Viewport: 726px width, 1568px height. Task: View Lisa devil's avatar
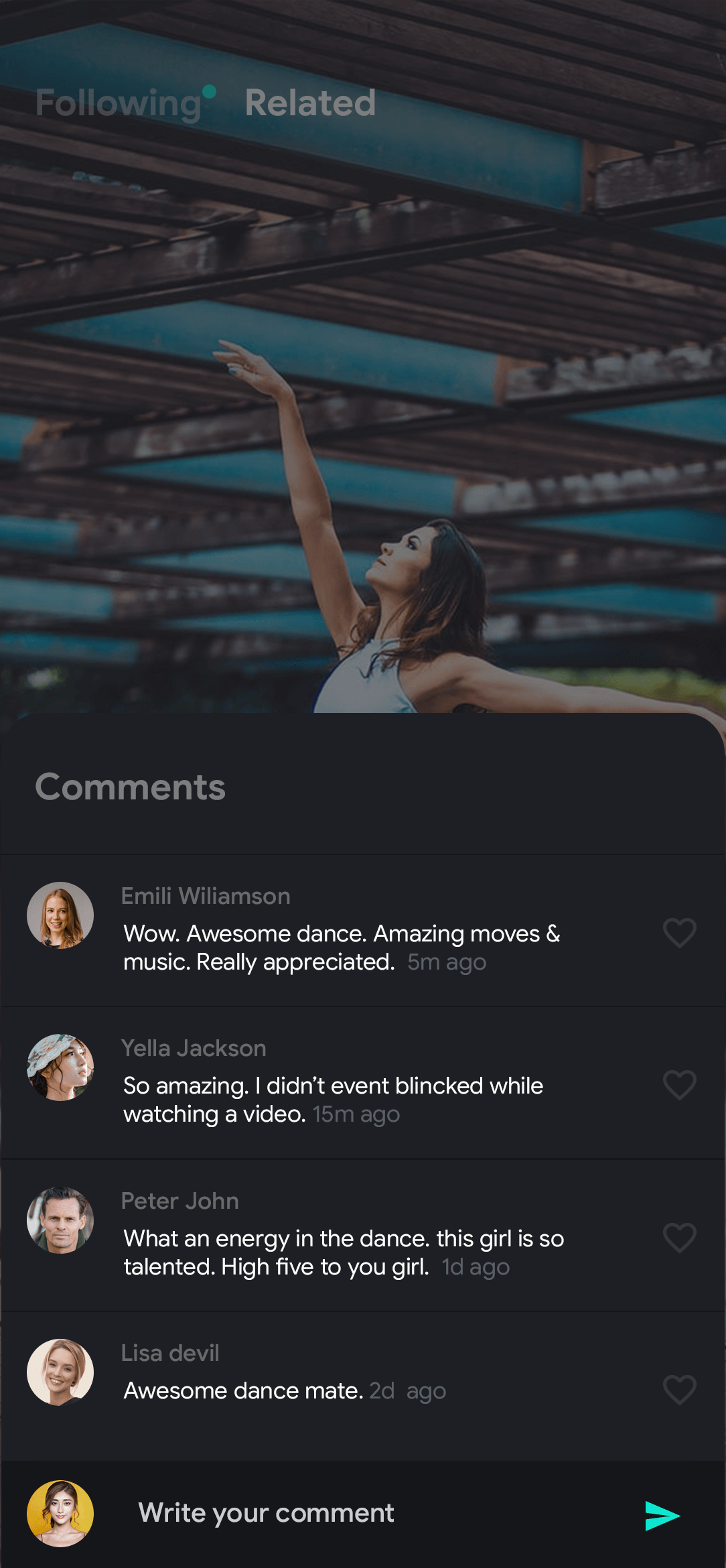point(60,1372)
